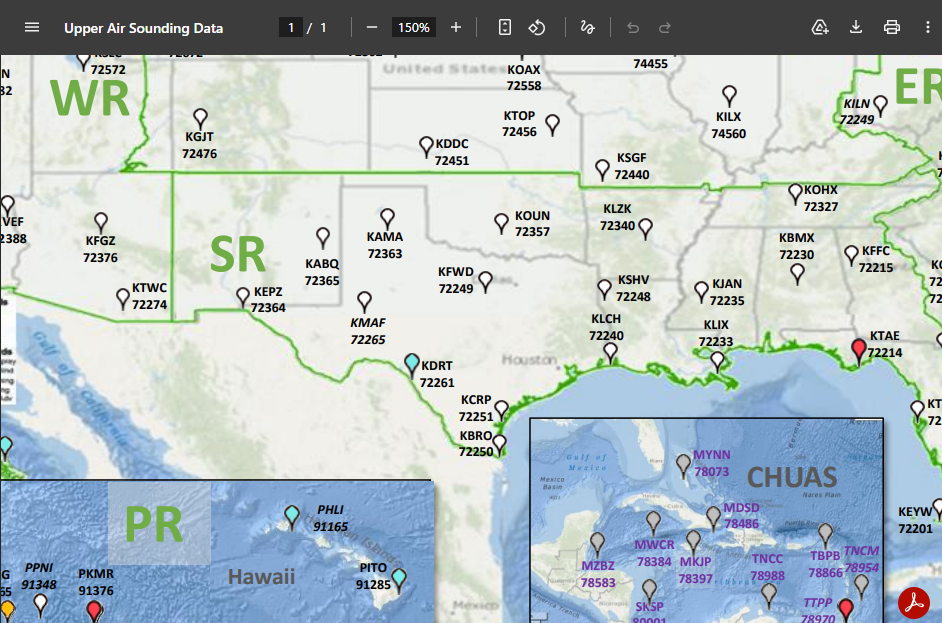This screenshot has height=623, width=942.
Task: Click the zoom out minus button
Action: [371, 27]
